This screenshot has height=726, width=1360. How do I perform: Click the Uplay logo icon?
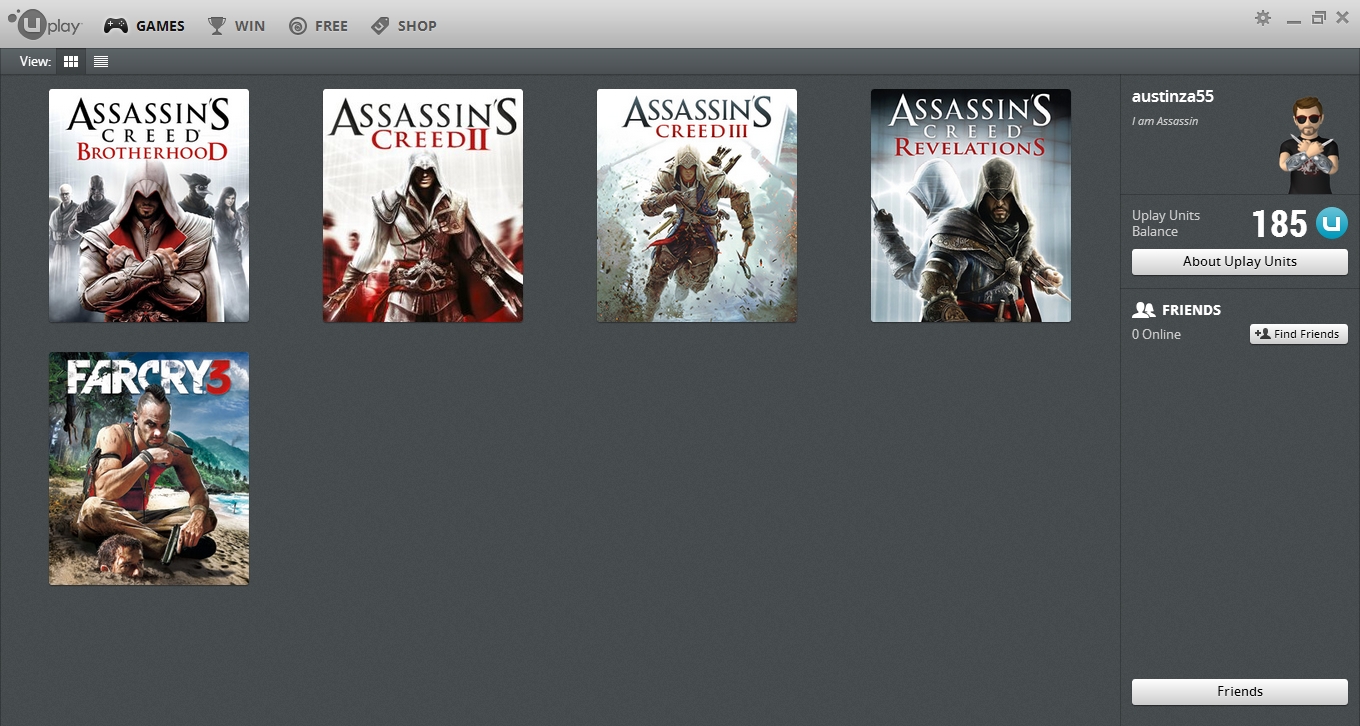point(44,25)
